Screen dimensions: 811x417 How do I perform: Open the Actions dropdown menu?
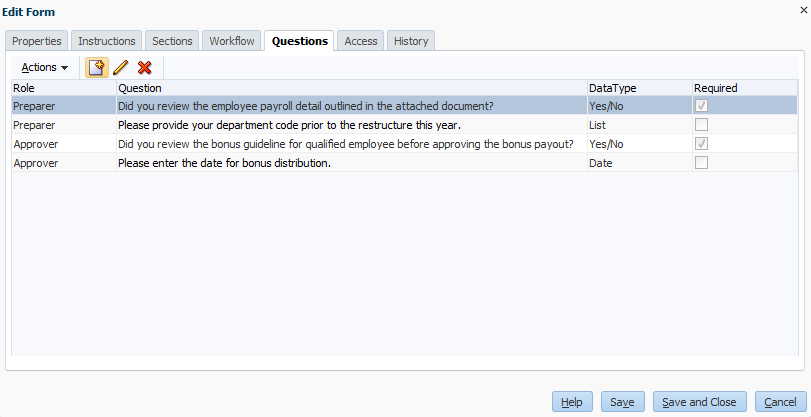(45, 68)
